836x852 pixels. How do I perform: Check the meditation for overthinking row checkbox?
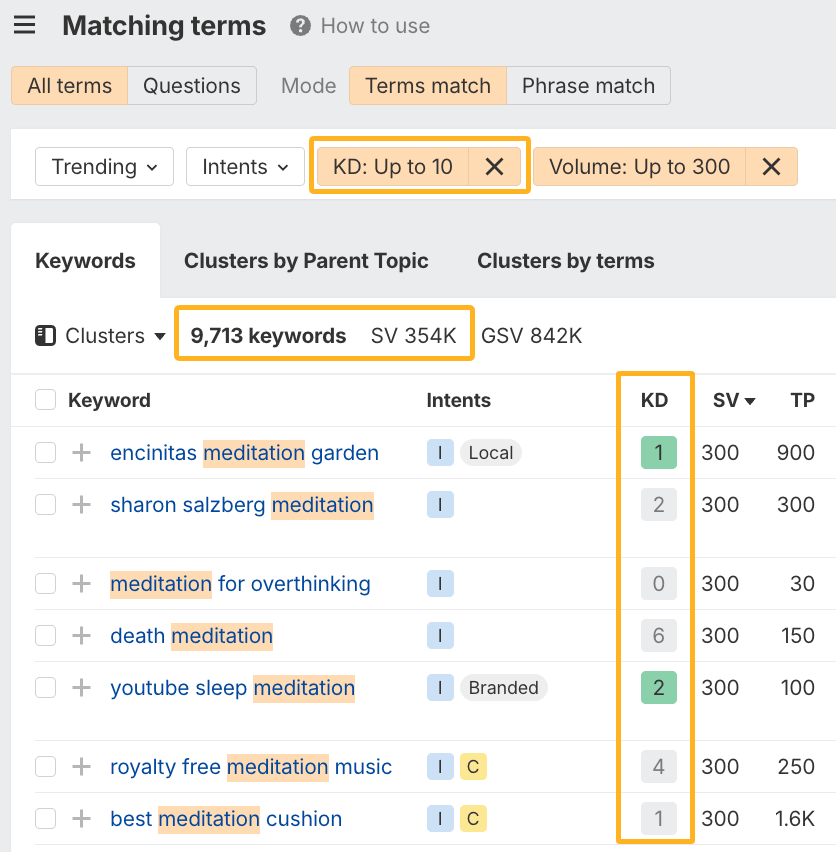pos(46,584)
